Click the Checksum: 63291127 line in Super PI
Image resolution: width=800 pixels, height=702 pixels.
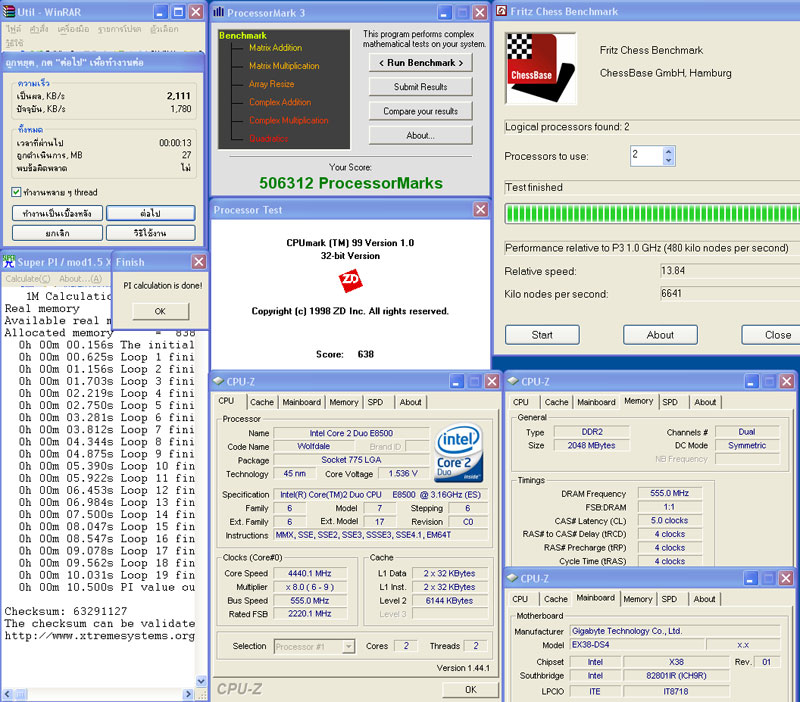[66, 611]
